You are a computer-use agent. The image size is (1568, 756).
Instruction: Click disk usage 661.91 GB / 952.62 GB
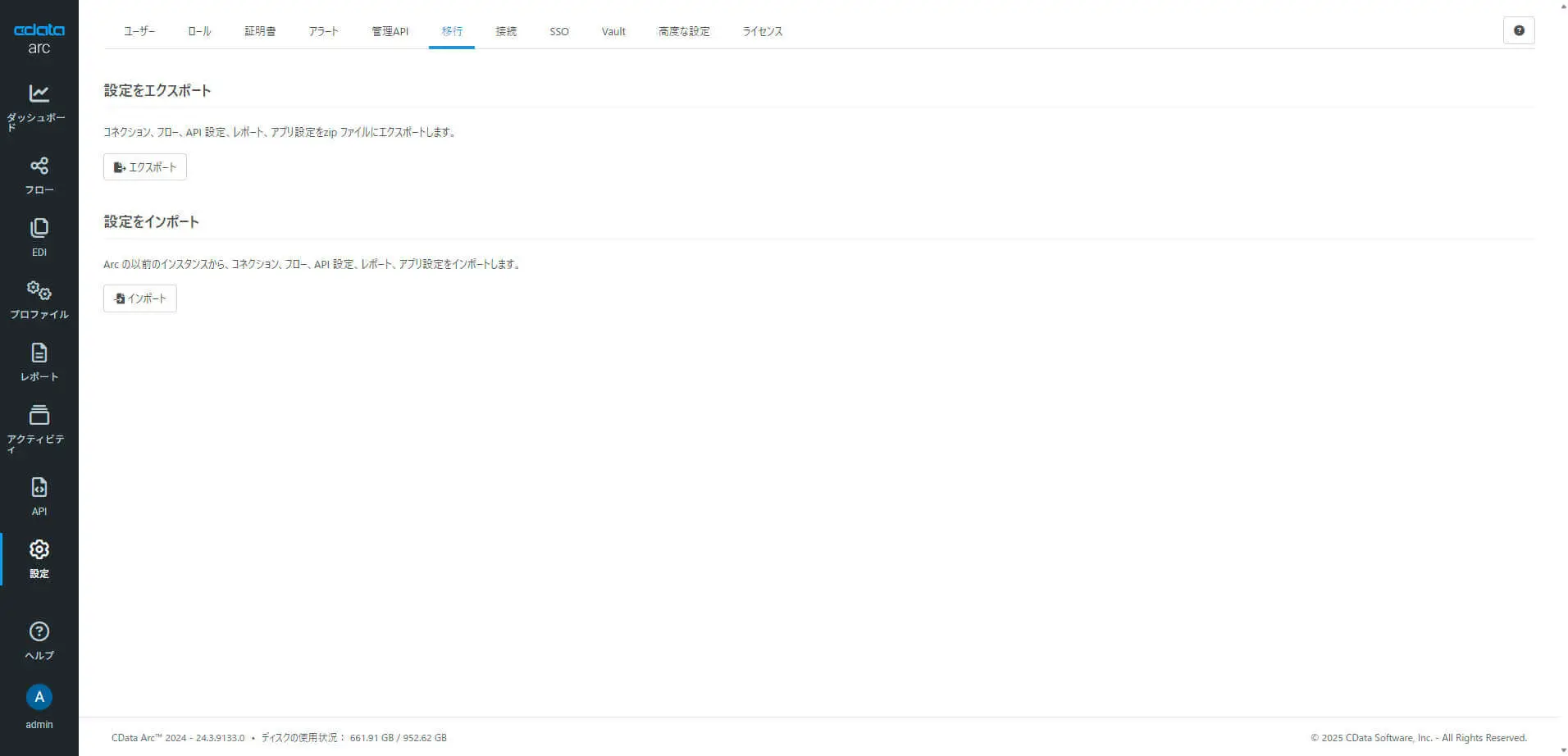pos(399,738)
